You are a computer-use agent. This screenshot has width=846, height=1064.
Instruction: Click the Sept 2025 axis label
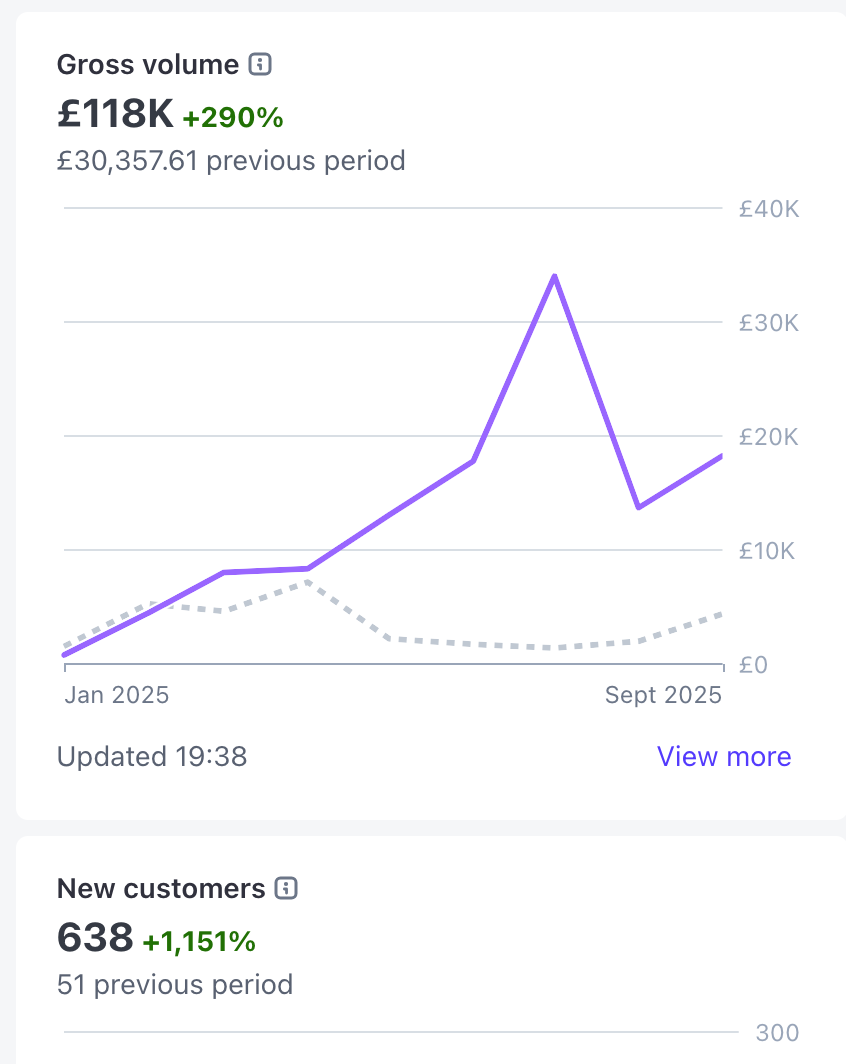click(x=663, y=694)
